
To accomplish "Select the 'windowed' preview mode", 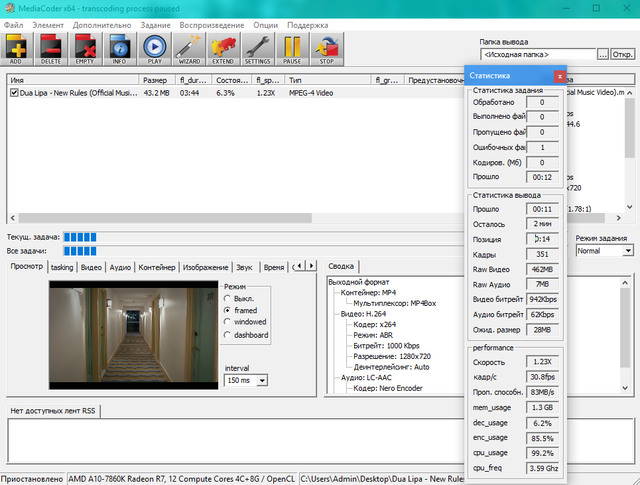I will pos(228,322).
